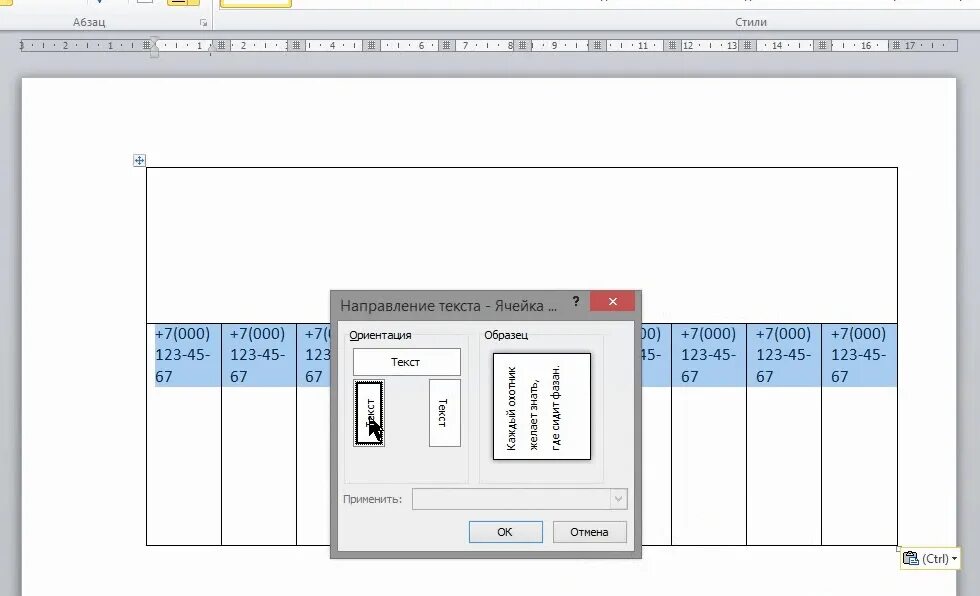This screenshot has height=596, width=980.
Task: Open the Применить dropdown list
Action: [618, 499]
